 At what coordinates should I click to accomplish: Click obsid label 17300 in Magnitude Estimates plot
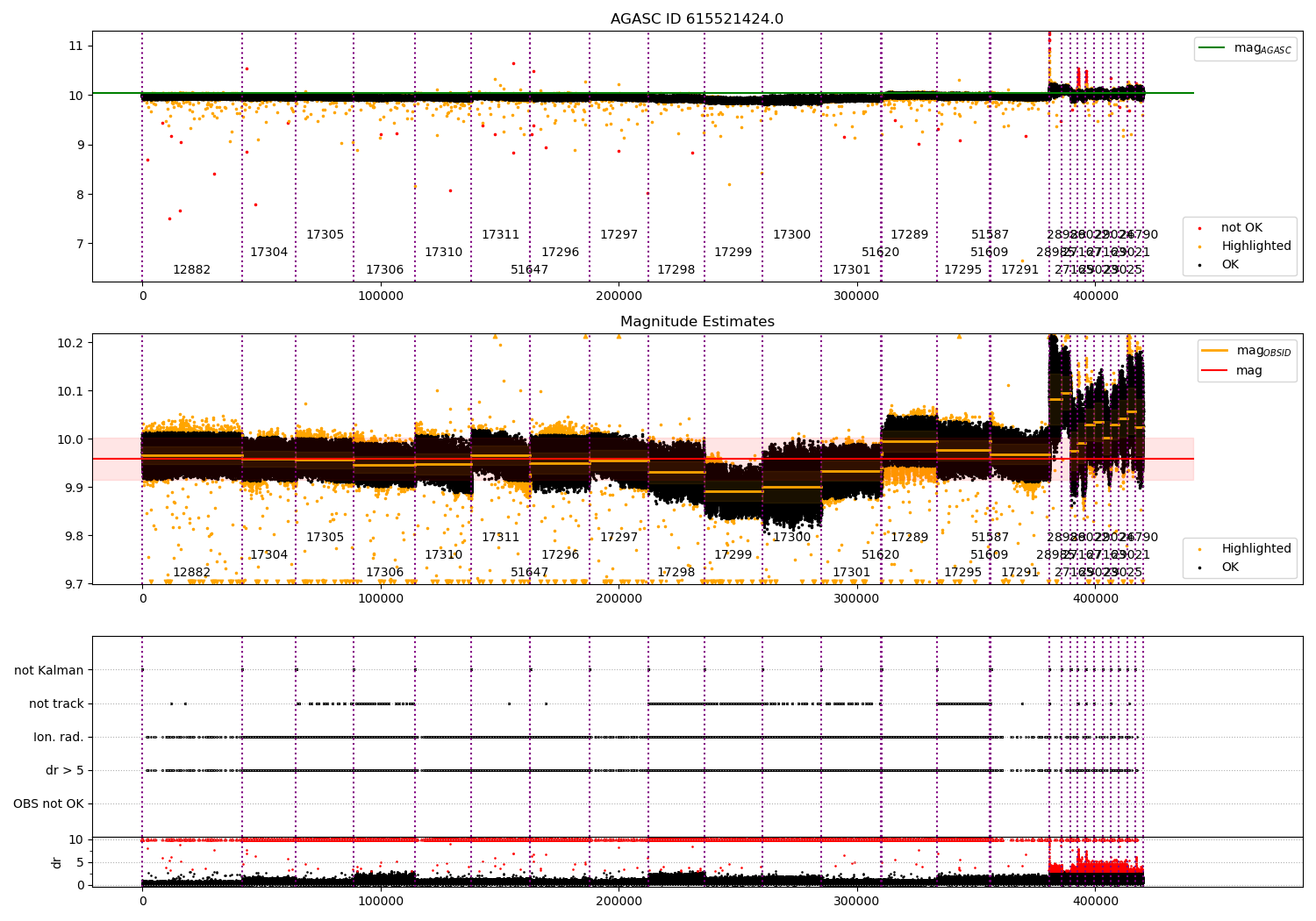[791, 538]
